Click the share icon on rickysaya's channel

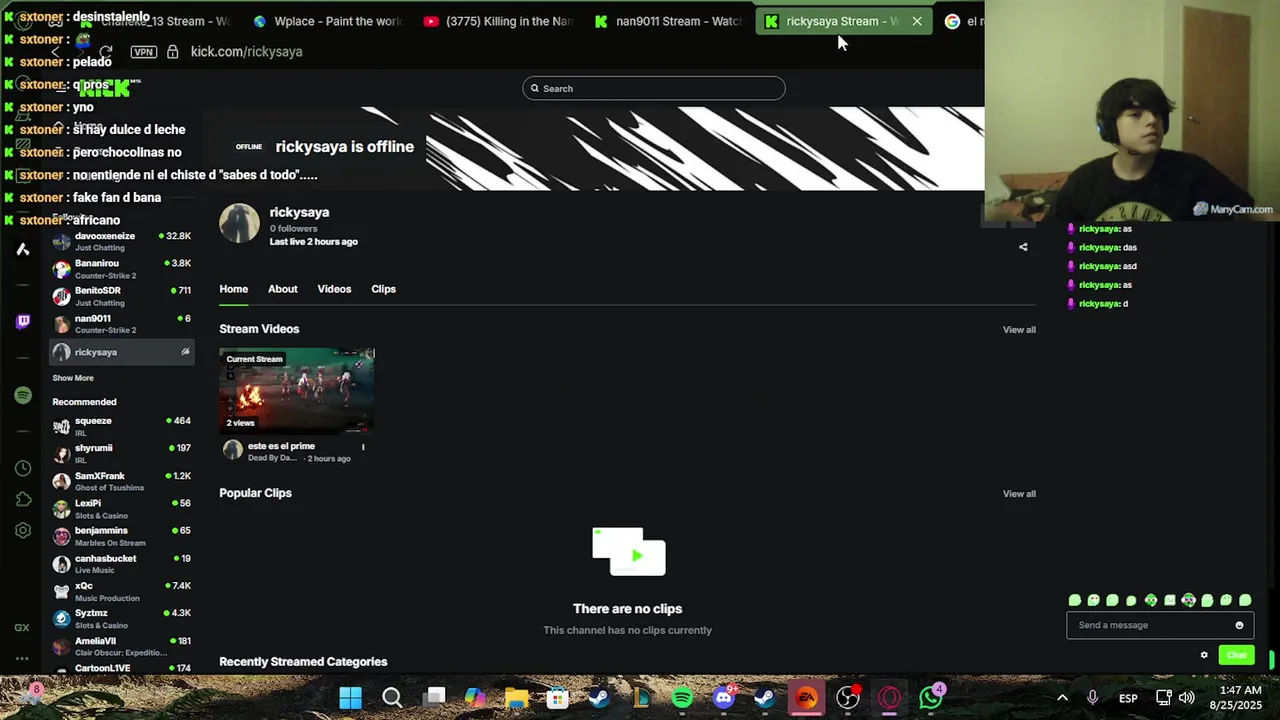[x=1023, y=247]
